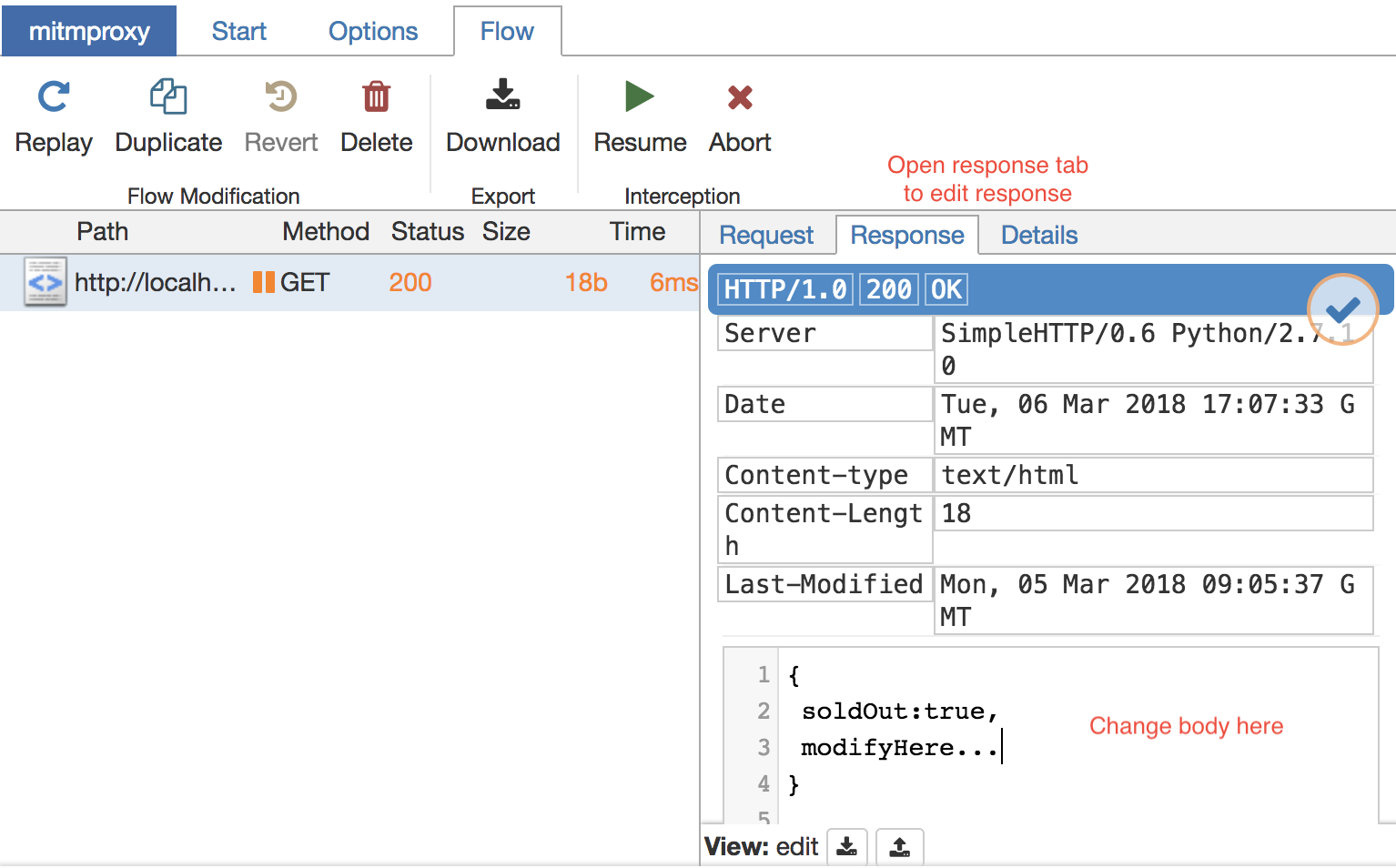Switch to the Start tab
Screen dimensions: 1396x868
click(238, 31)
